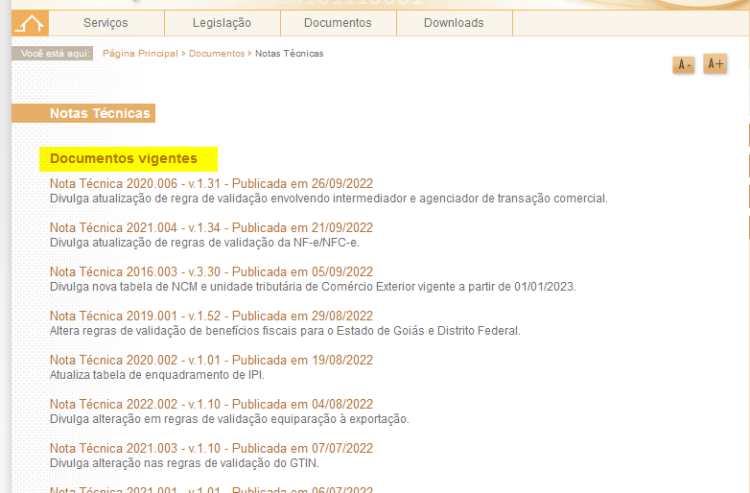The height and width of the screenshot is (493, 750).
Task: Open Nota Técnica 2016.003 v.3.30 link
Action: tap(211, 272)
